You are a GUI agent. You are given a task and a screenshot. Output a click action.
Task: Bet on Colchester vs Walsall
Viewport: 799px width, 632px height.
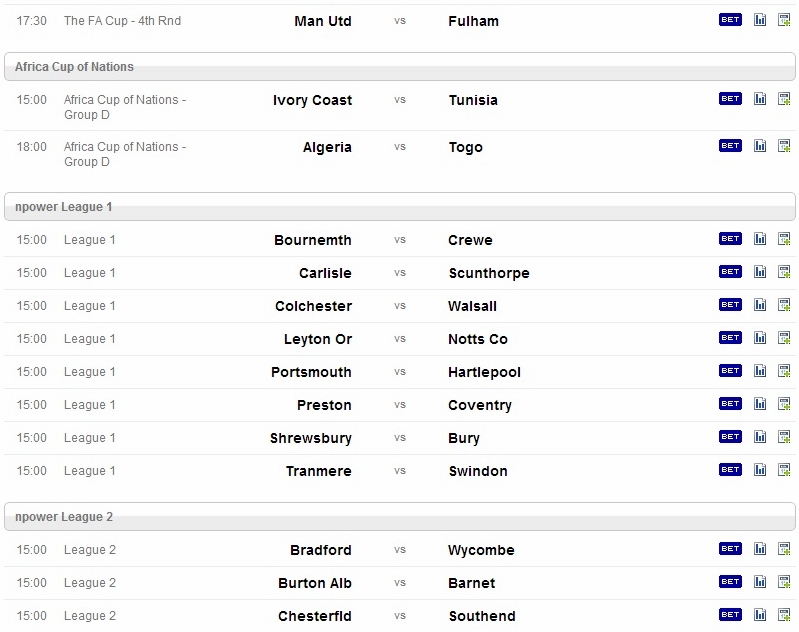(730, 304)
